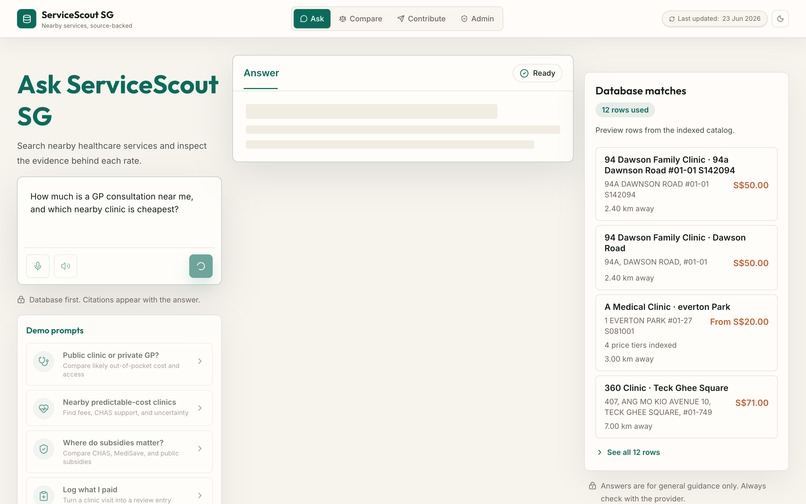Click the loading submit button
Screen dimensions: 806x504
tap(200, 266)
